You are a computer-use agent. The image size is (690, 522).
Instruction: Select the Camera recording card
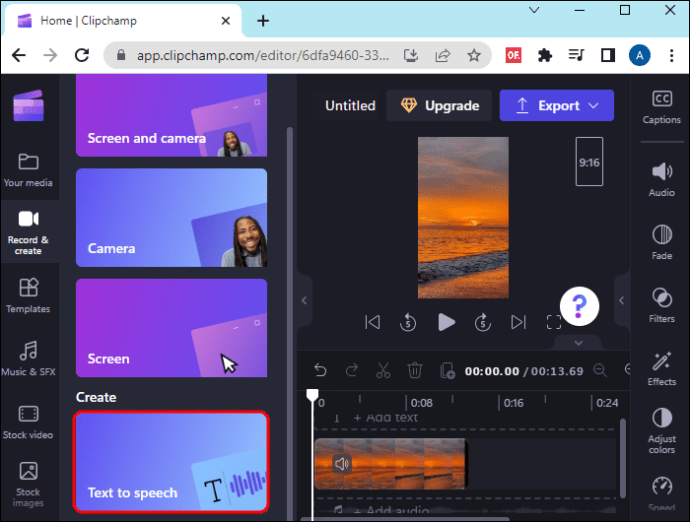tap(172, 217)
